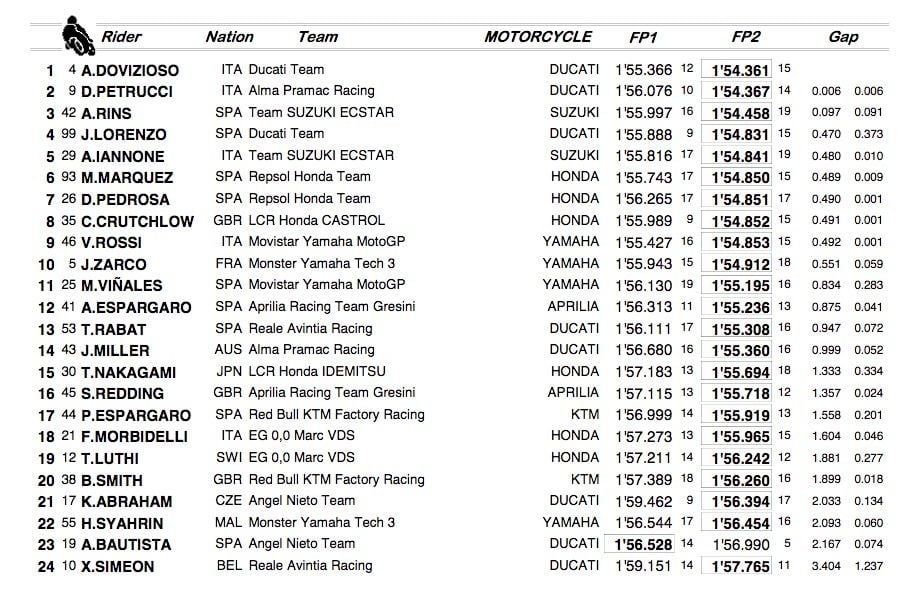Select rider X.SIMEON in last row
Image resolution: width=909 pixels, height=597 pixels.
tap(118, 566)
